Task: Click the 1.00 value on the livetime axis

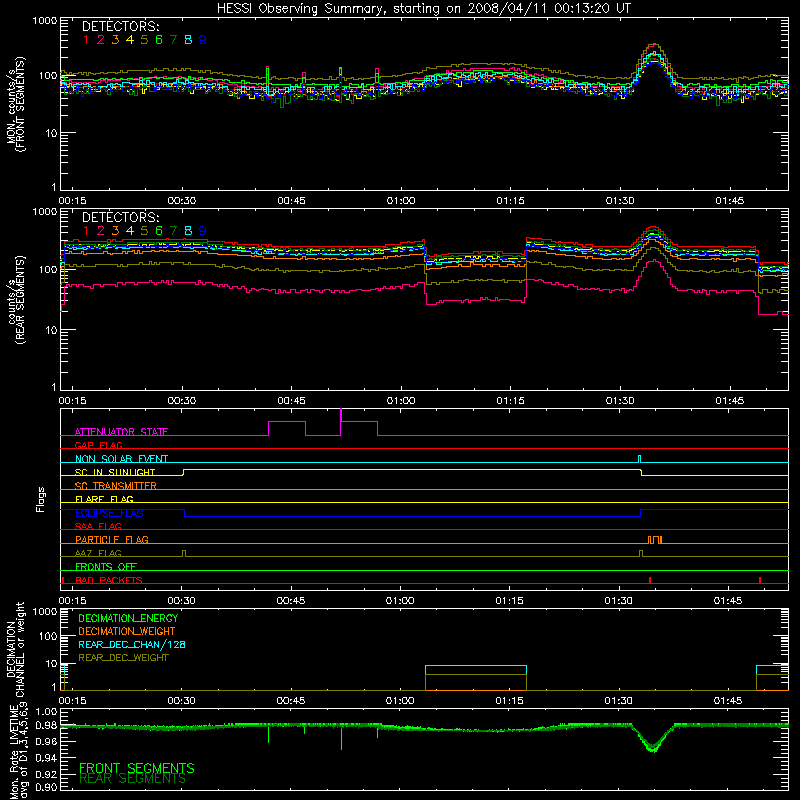Action: [46, 712]
